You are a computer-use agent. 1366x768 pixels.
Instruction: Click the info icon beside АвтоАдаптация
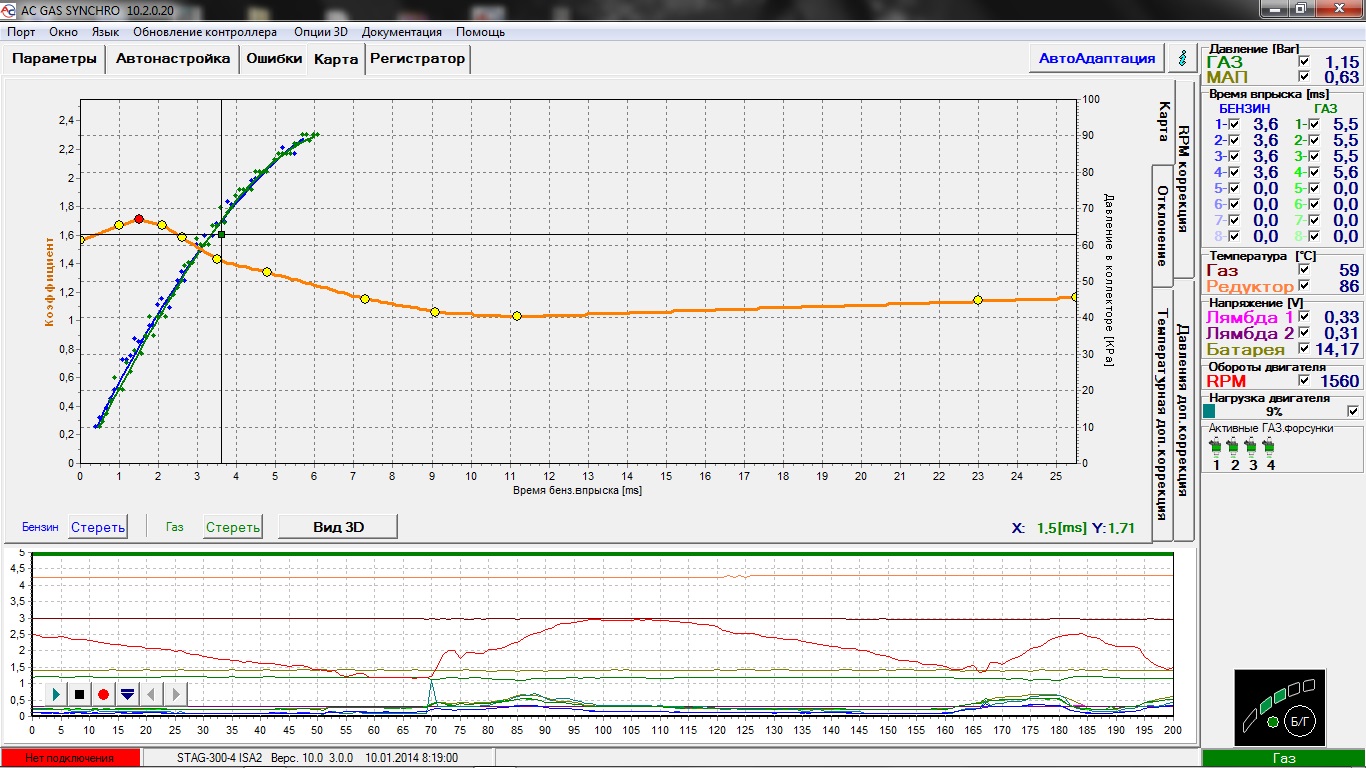coord(1184,58)
